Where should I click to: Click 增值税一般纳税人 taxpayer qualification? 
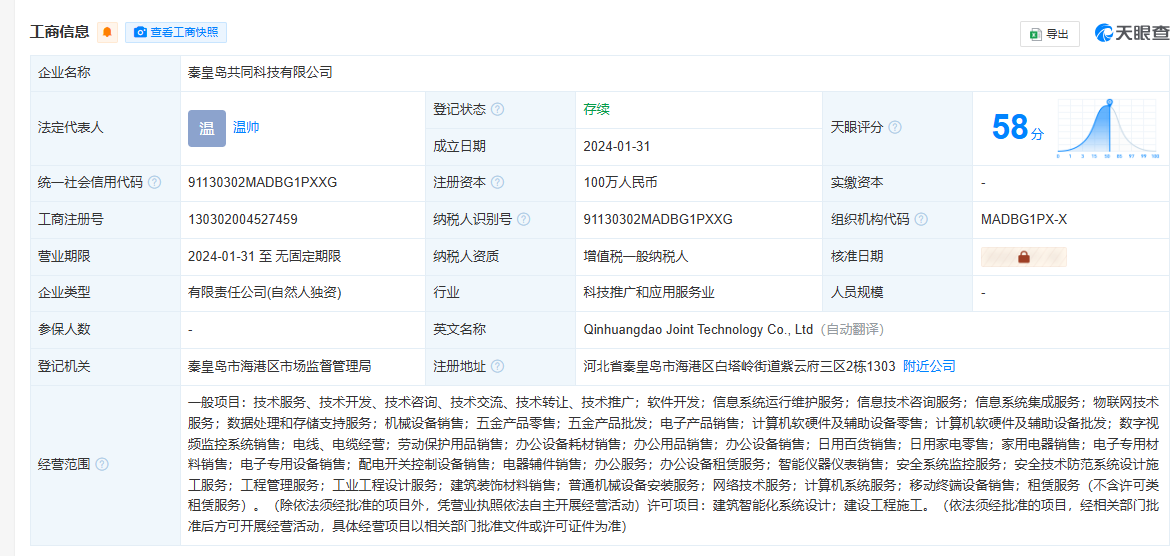[635, 256]
